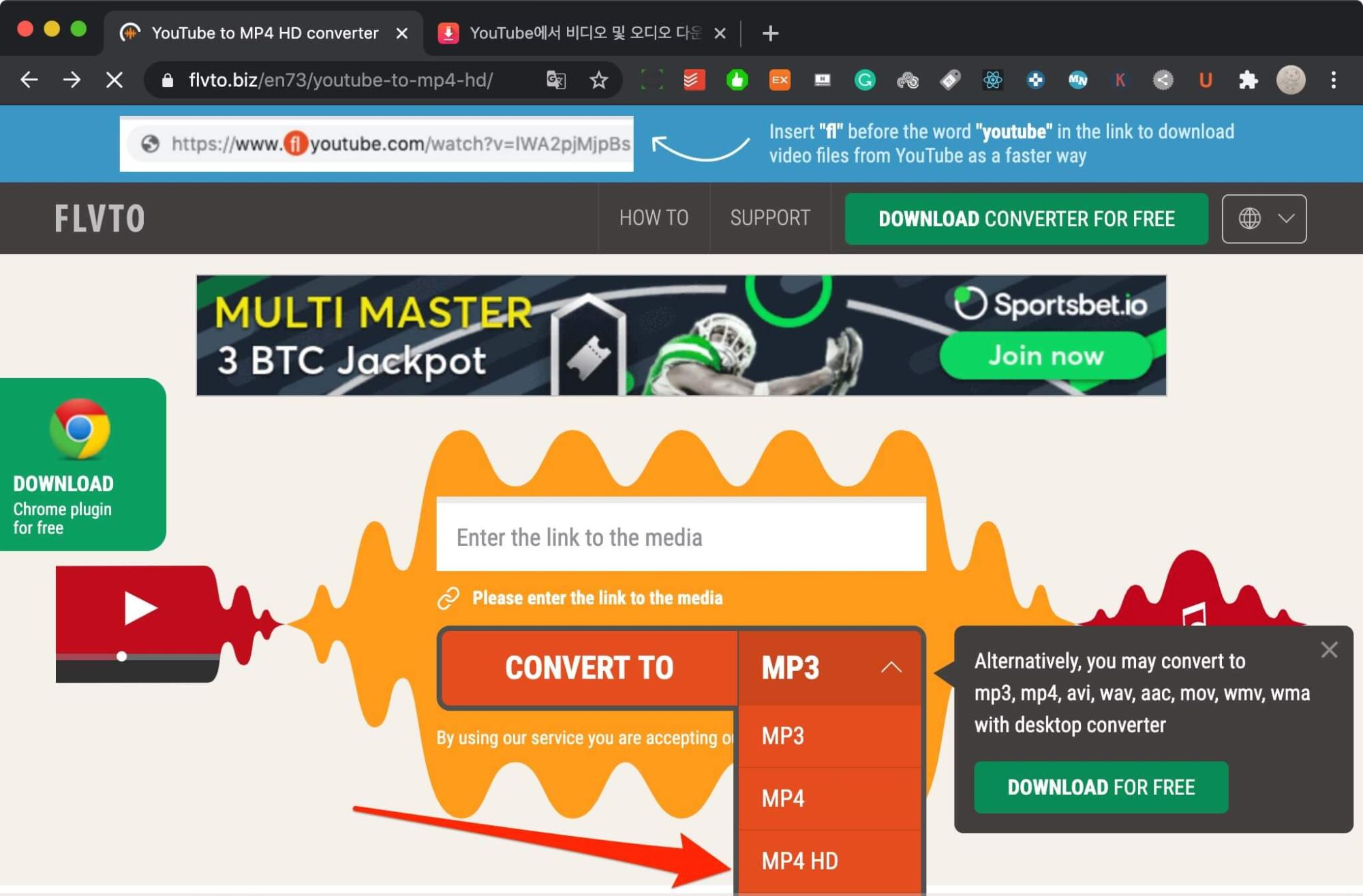Open the Chrome Extensions puzzle icon
Image resolution: width=1363 pixels, height=896 pixels.
point(1248,80)
